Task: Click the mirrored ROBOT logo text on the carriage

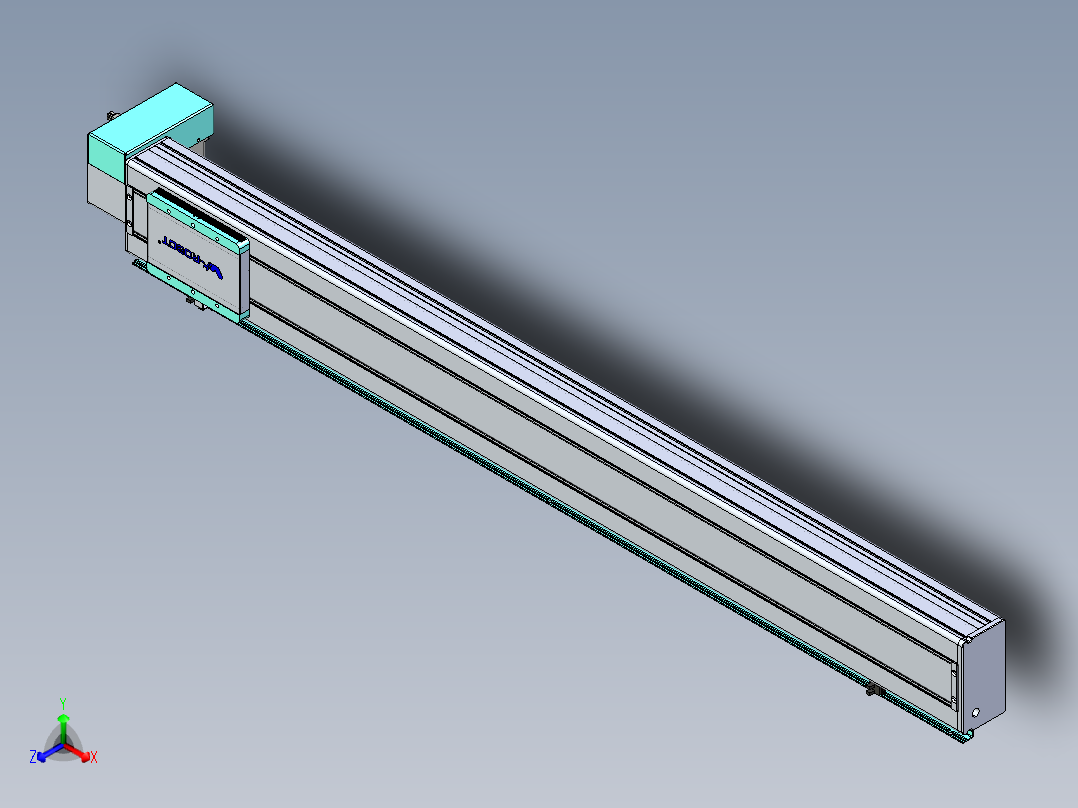Action: (x=190, y=258)
